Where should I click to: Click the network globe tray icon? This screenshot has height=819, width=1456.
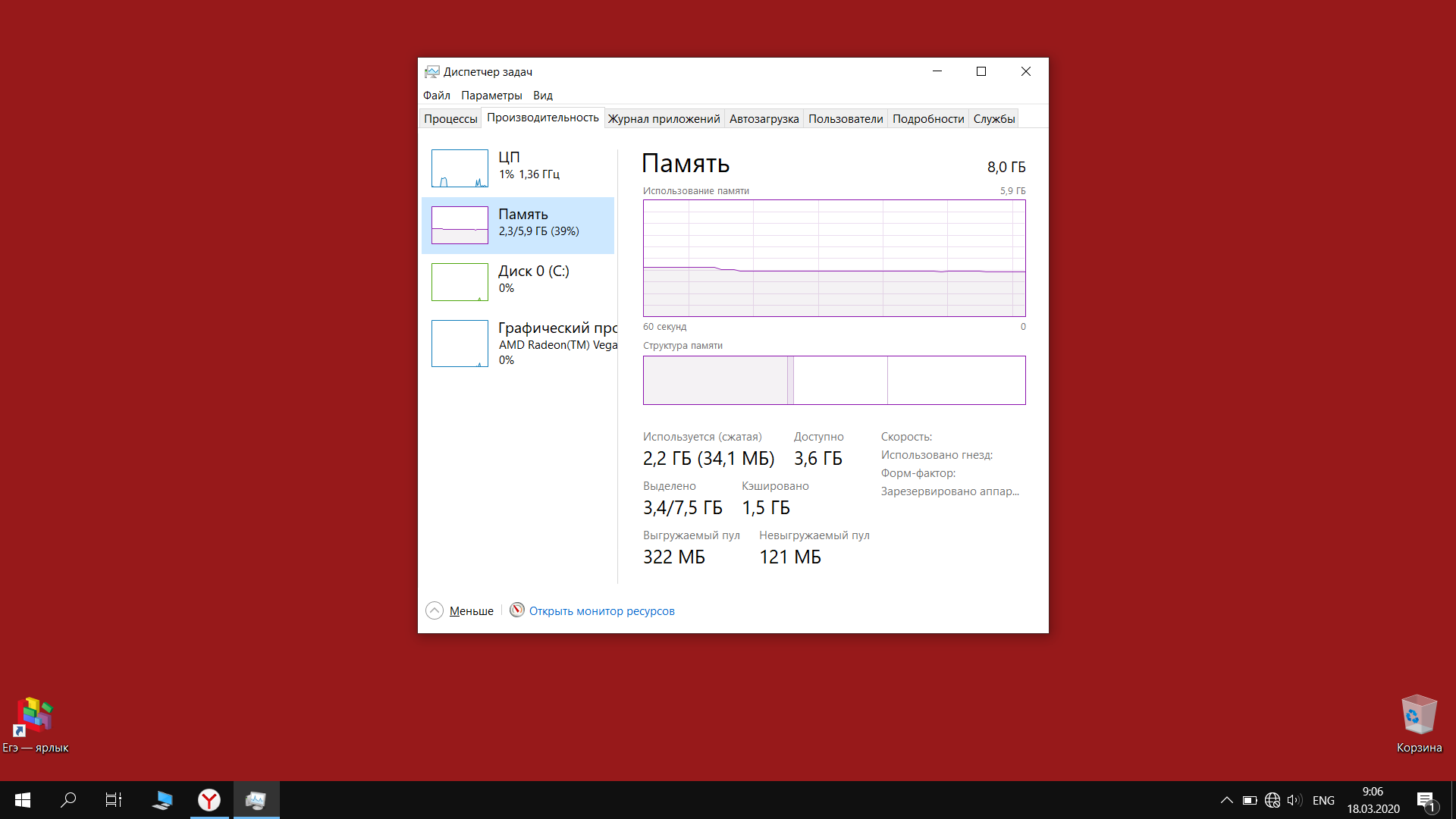[1272, 800]
